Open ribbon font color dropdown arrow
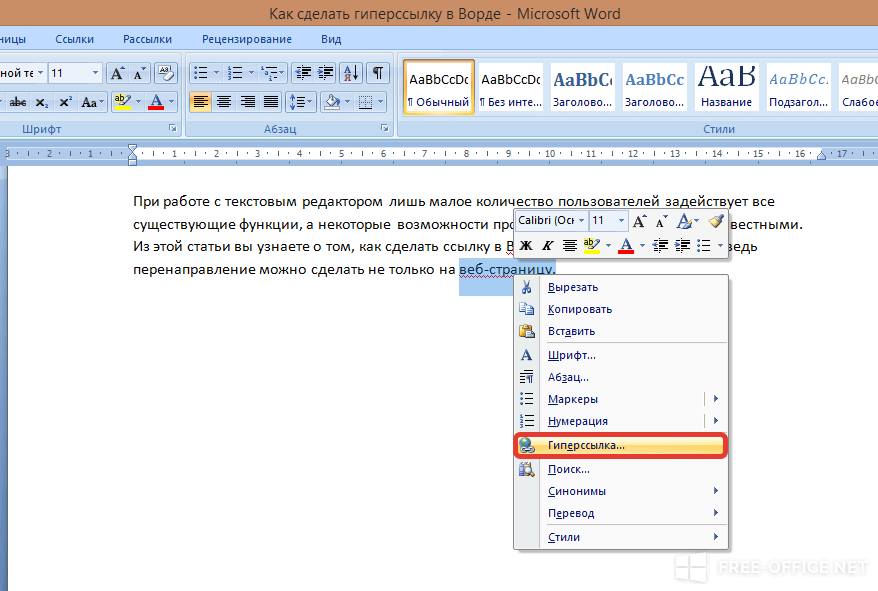878x591 pixels. (x=171, y=102)
